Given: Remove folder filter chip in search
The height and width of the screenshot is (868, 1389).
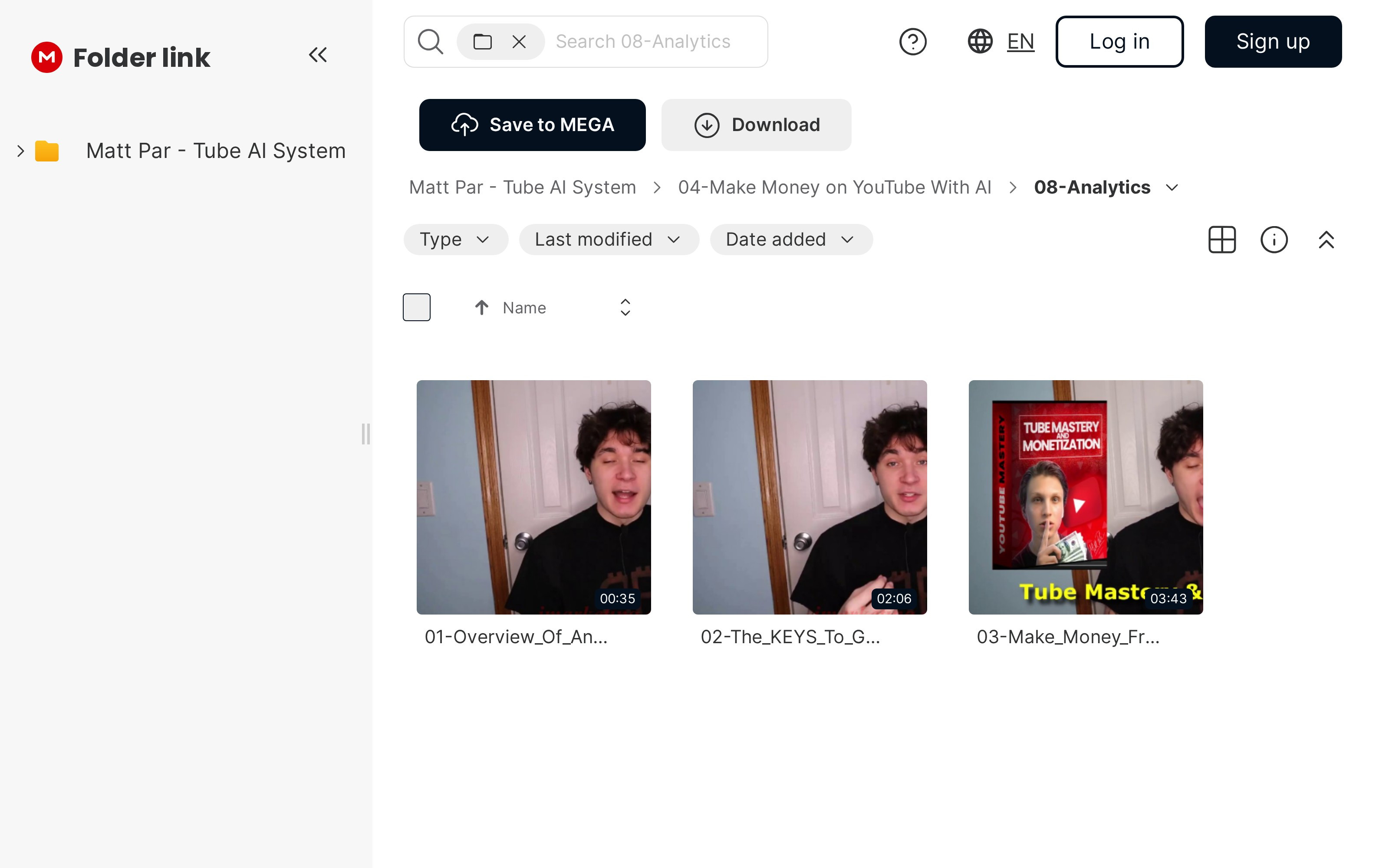Looking at the screenshot, I should pyautogui.click(x=519, y=41).
